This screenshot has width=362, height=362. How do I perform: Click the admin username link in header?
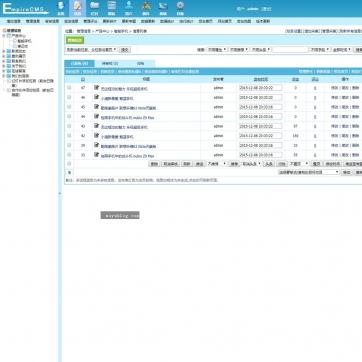[x=252, y=9]
